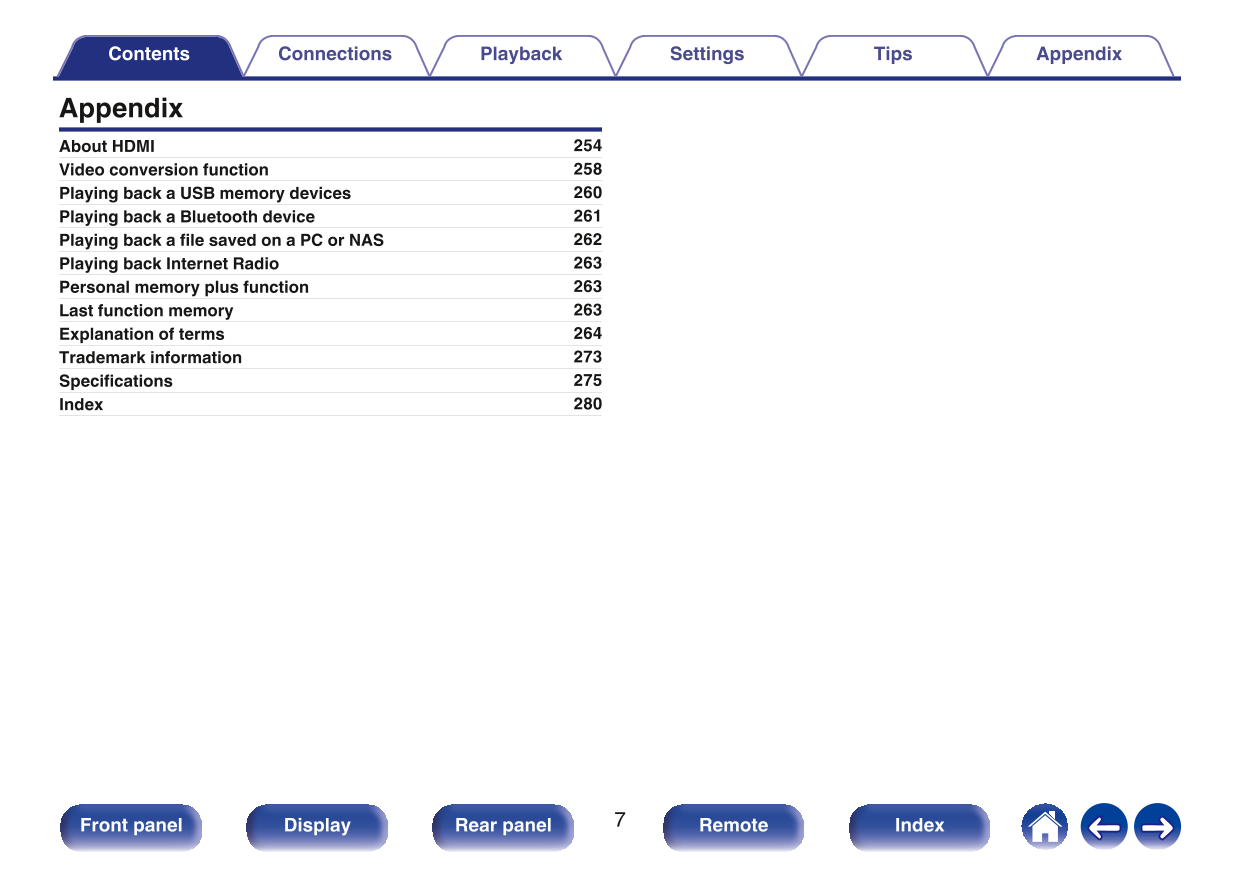Select the Trademark information link
The image size is (1240, 874).
pos(150,358)
